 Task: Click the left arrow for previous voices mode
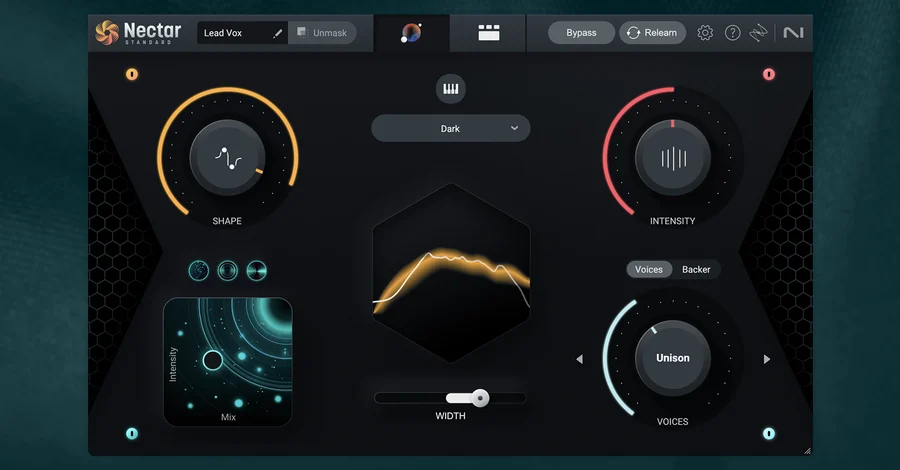coord(579,359)
